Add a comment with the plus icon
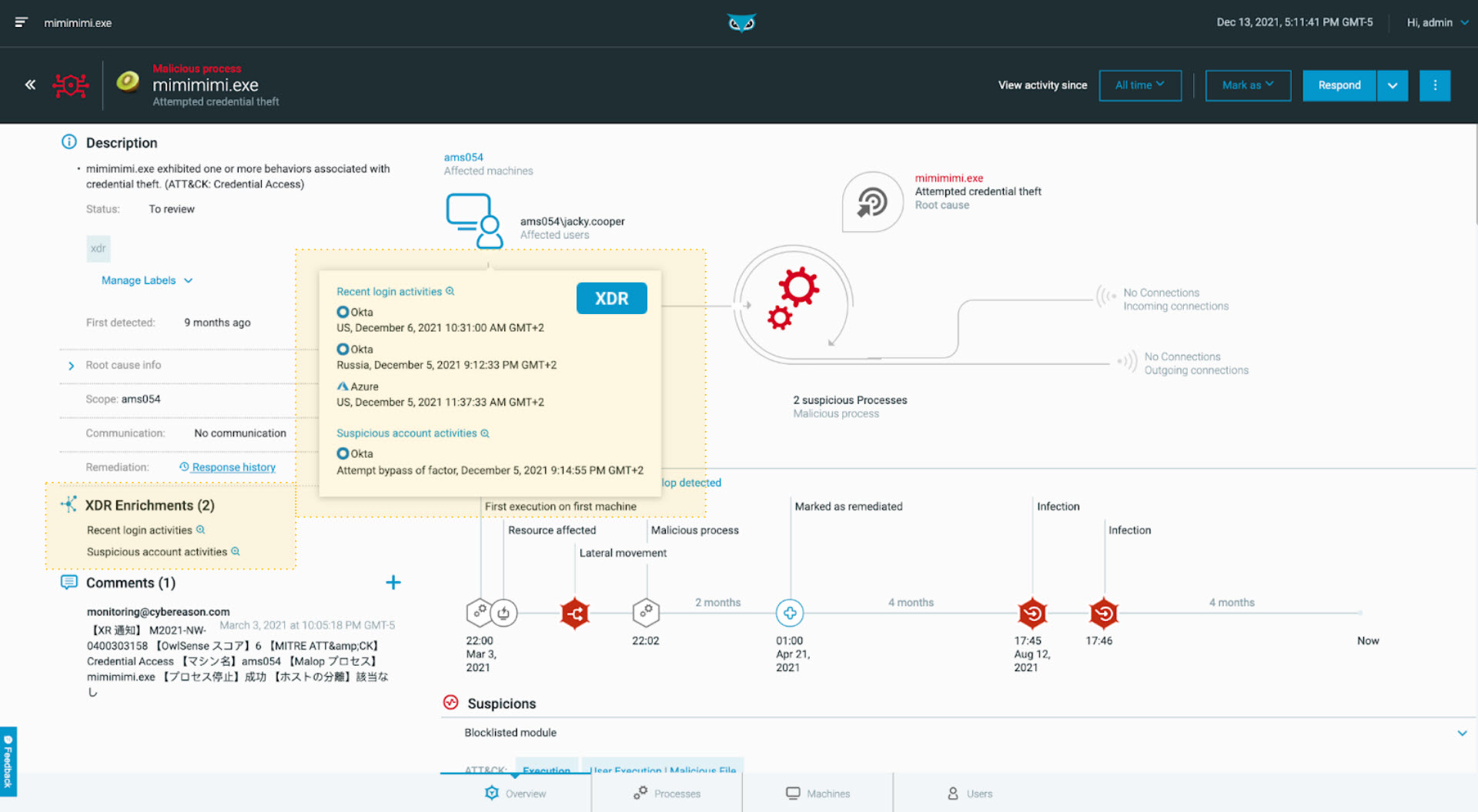This screenshot has width=1478, height=812. click(393, 583)
